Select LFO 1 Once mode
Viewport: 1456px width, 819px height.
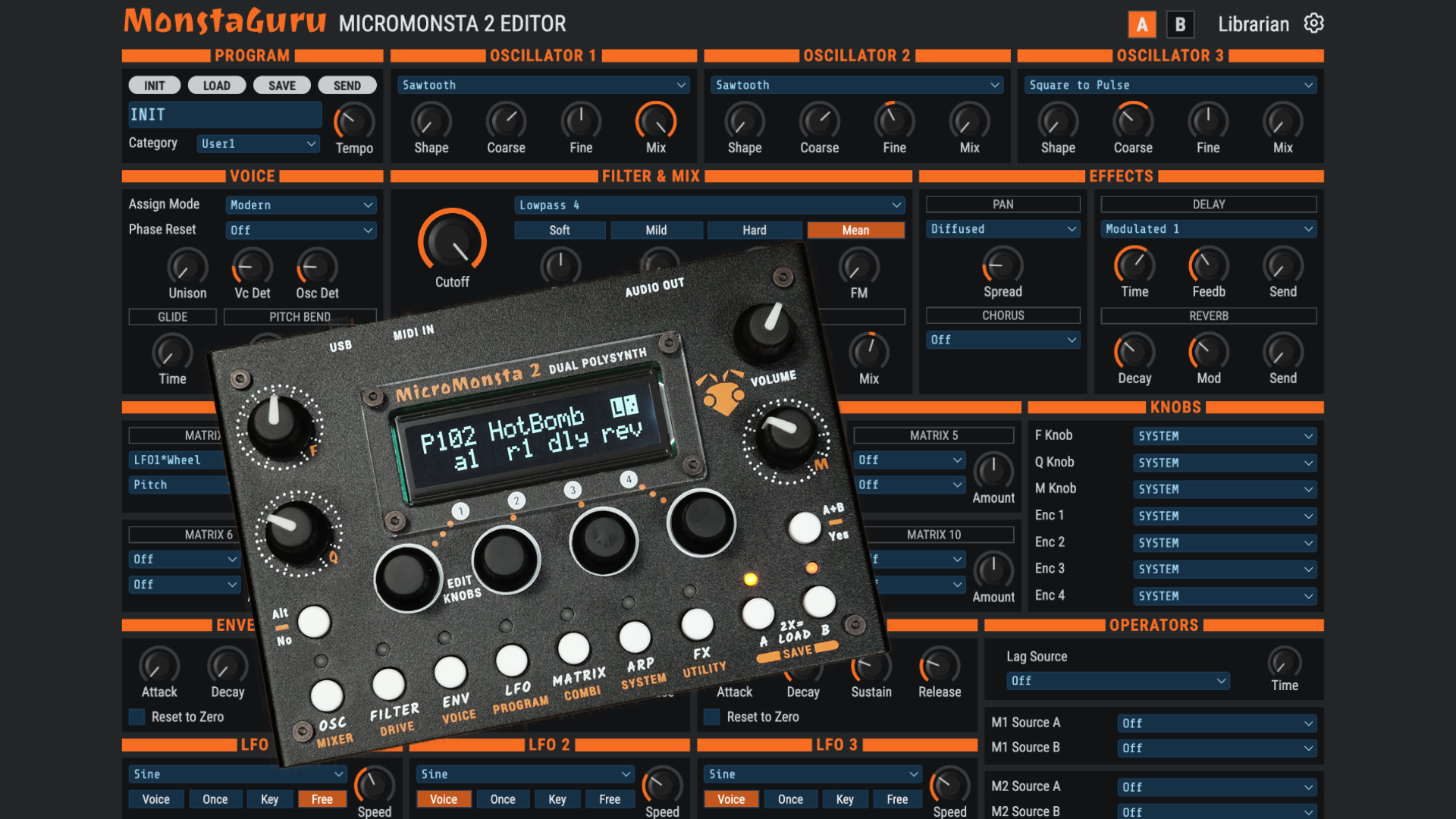[x=215, y=799]
